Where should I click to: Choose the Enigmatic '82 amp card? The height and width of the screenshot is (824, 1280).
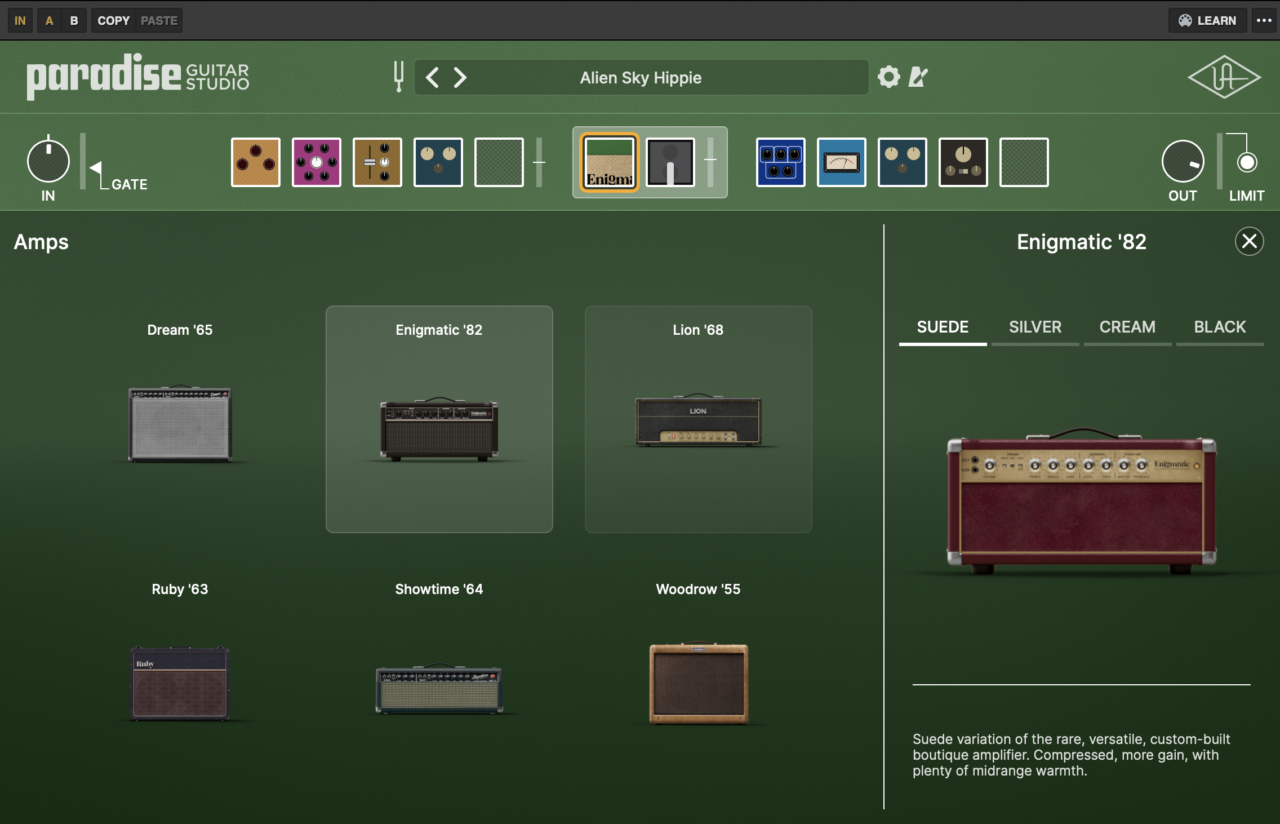439,419
